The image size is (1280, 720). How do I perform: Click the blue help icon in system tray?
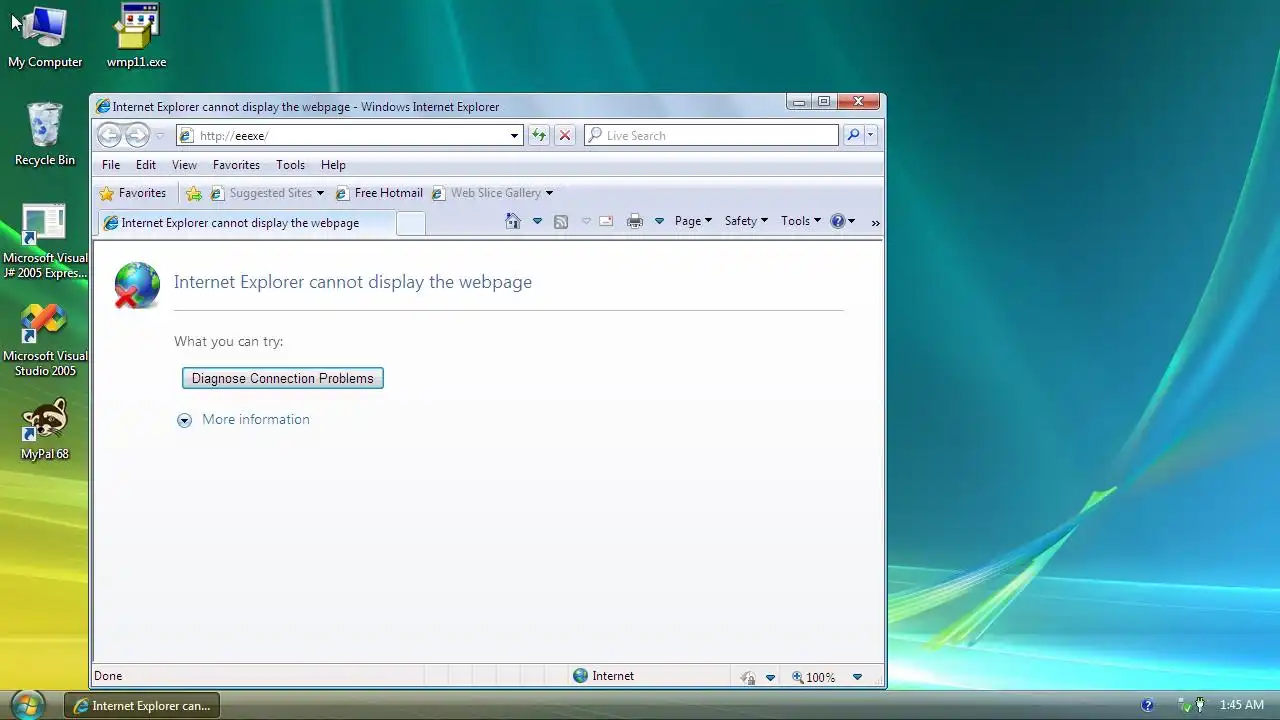click(1148, 705)
